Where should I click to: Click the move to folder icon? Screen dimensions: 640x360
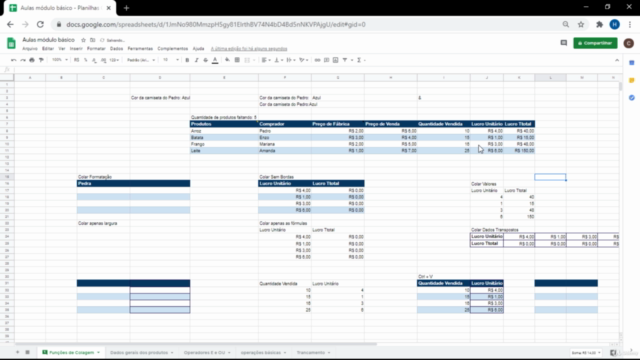[93, 40]
